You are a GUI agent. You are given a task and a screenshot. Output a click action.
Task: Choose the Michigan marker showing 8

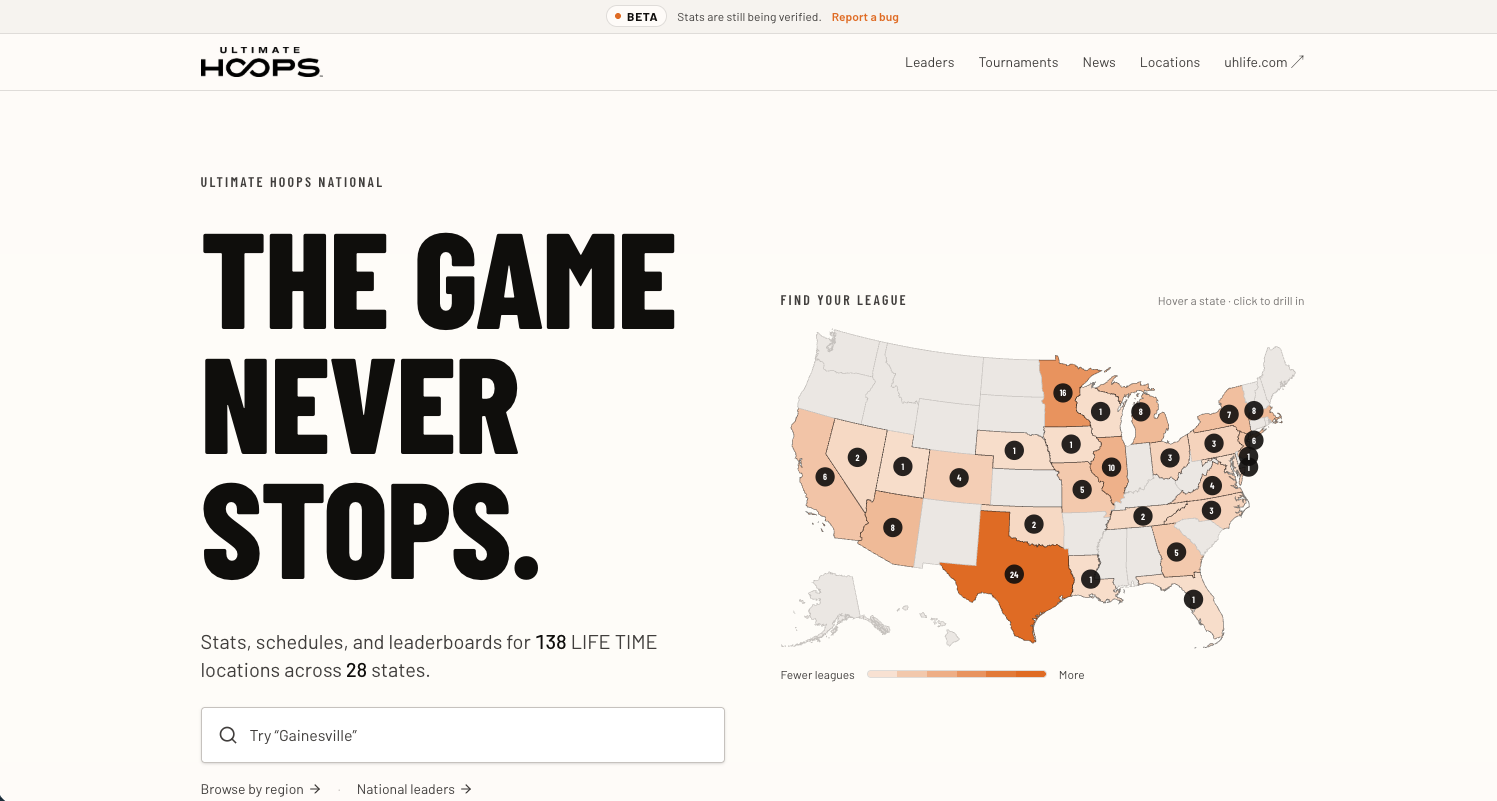pos(1139,411)
